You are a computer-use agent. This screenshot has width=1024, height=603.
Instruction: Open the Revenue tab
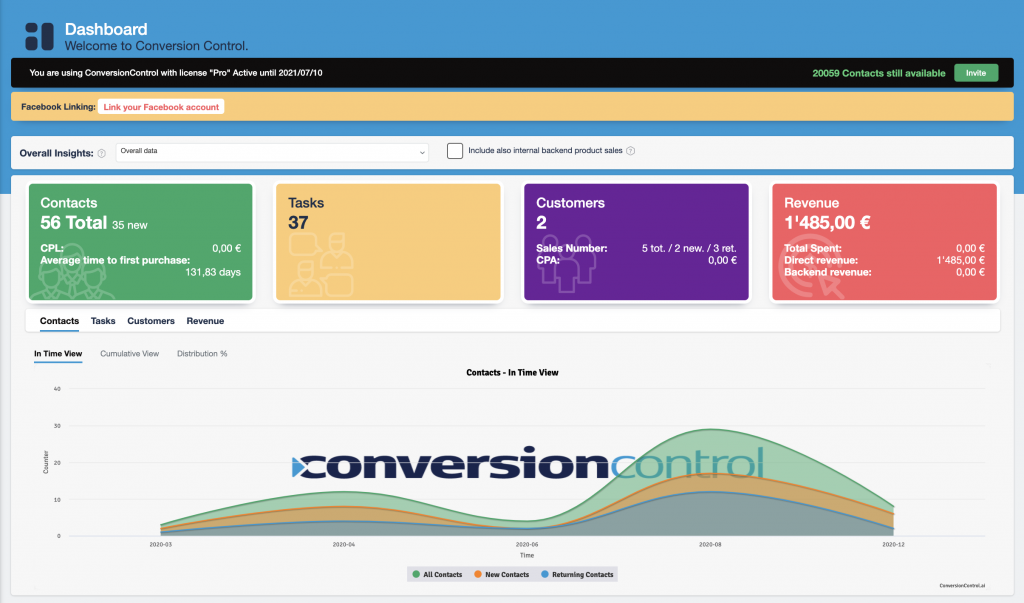[205, 321]
